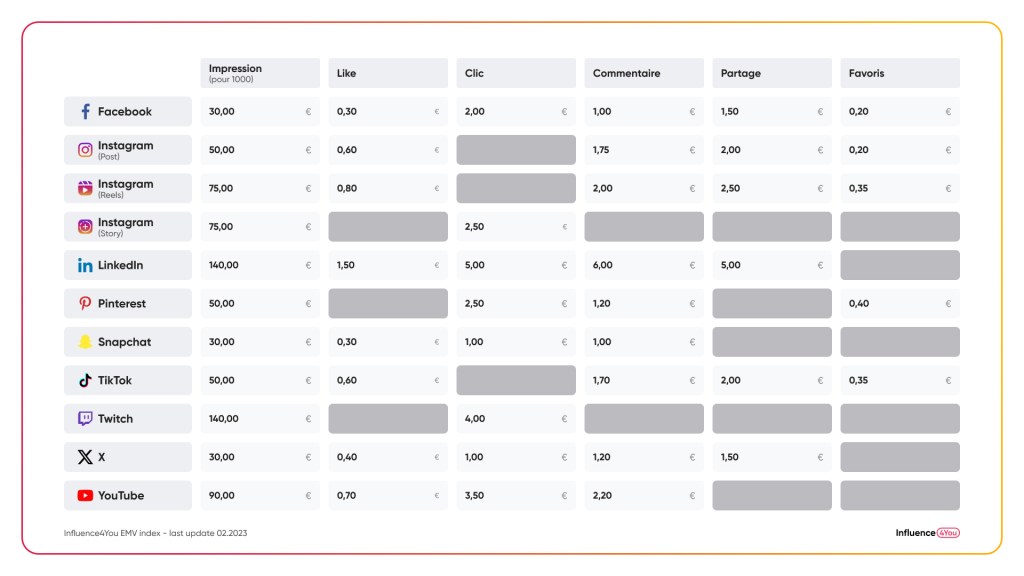Click the Facebook Partage value 1,50
The width and height of the screenshot is (1024, 576).
click(730, 112)
